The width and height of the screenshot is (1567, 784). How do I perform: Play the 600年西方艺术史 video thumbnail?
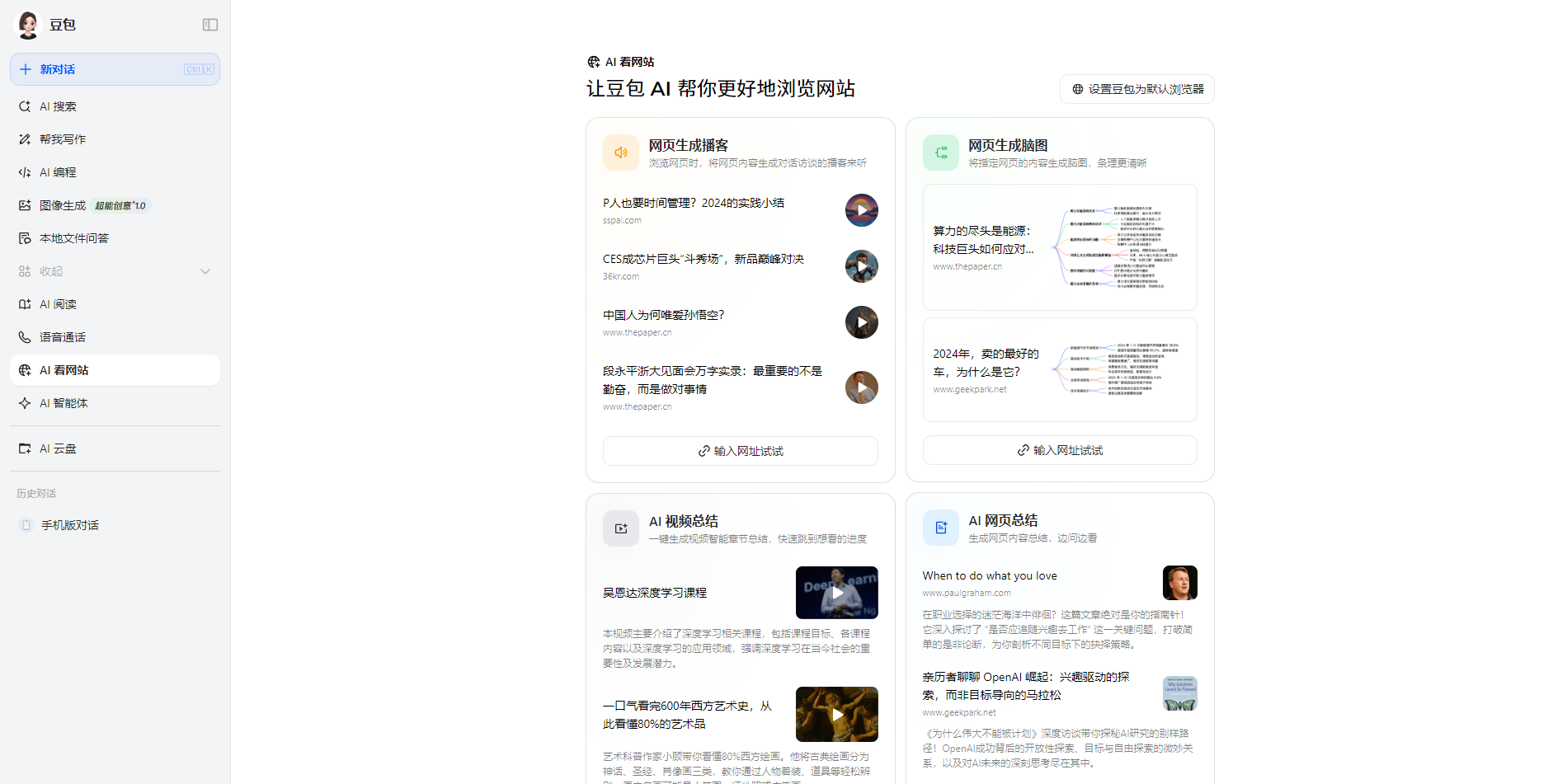(837, 715)
